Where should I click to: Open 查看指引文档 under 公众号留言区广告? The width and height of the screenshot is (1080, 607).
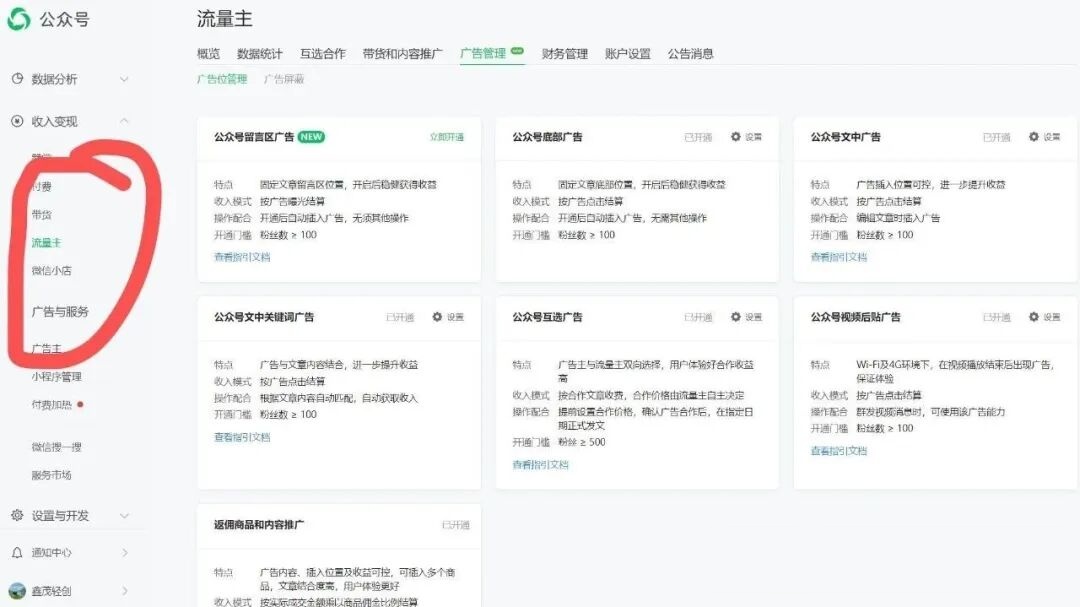(242, 257)
